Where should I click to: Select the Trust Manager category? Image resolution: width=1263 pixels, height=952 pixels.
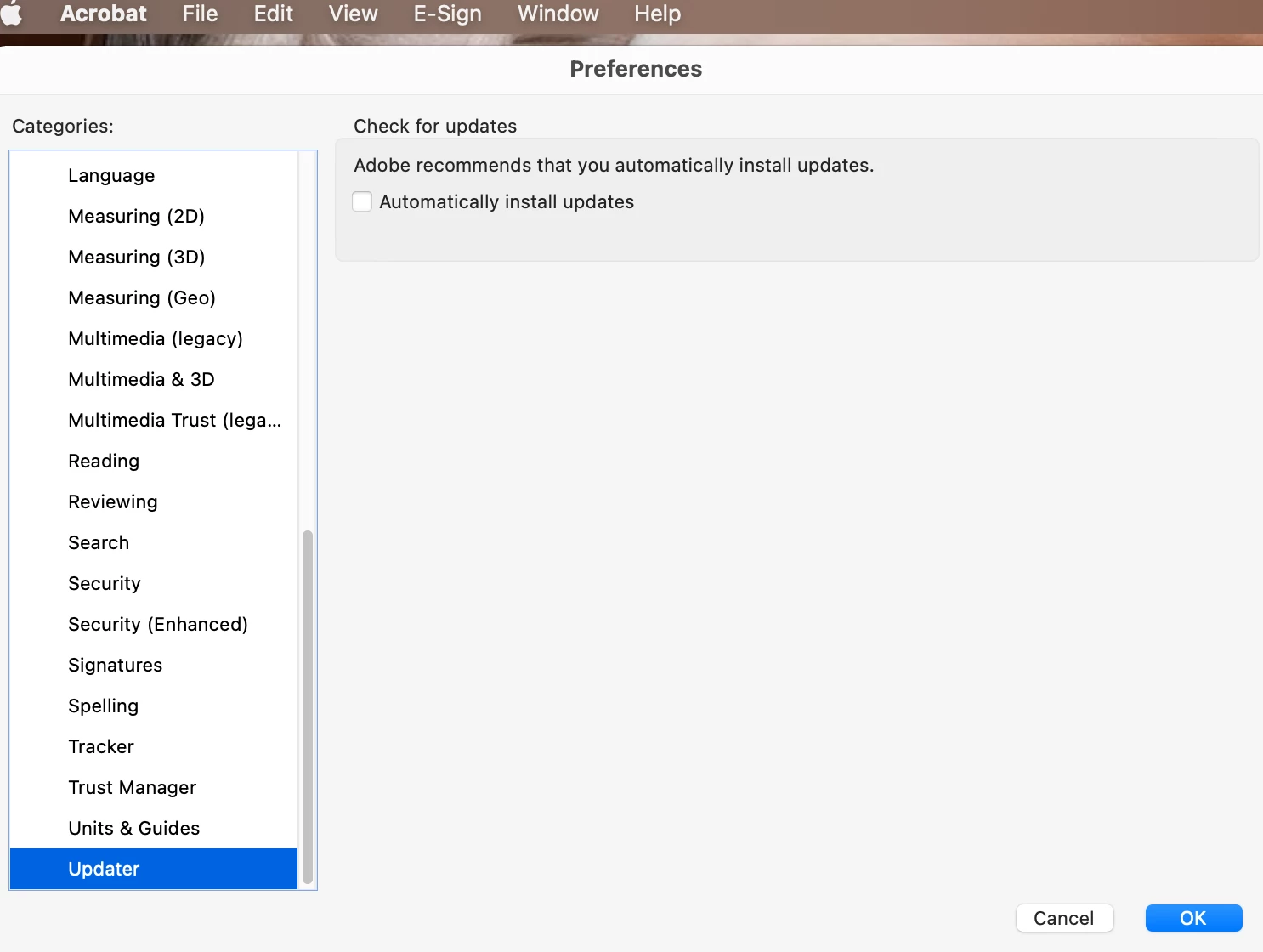pos(154,787)
